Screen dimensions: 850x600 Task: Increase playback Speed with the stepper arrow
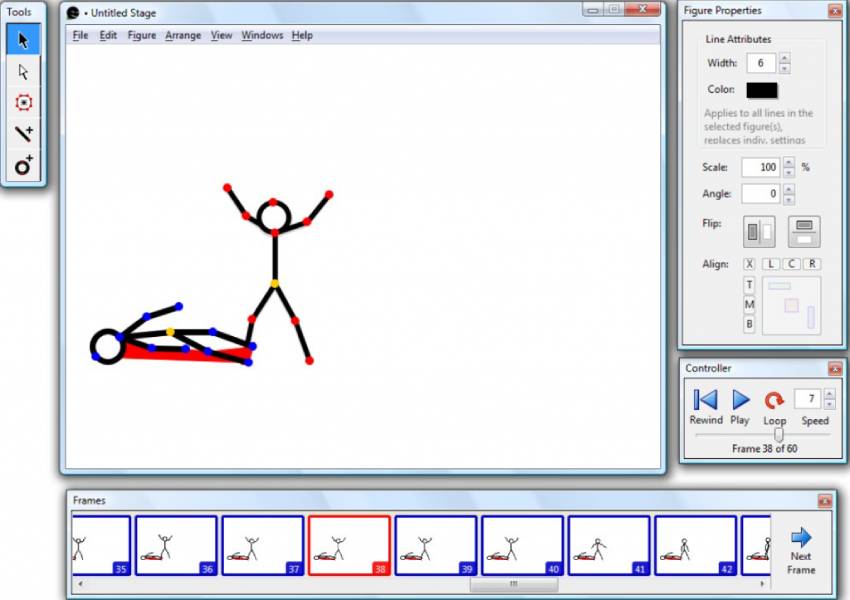click(829, 393)
